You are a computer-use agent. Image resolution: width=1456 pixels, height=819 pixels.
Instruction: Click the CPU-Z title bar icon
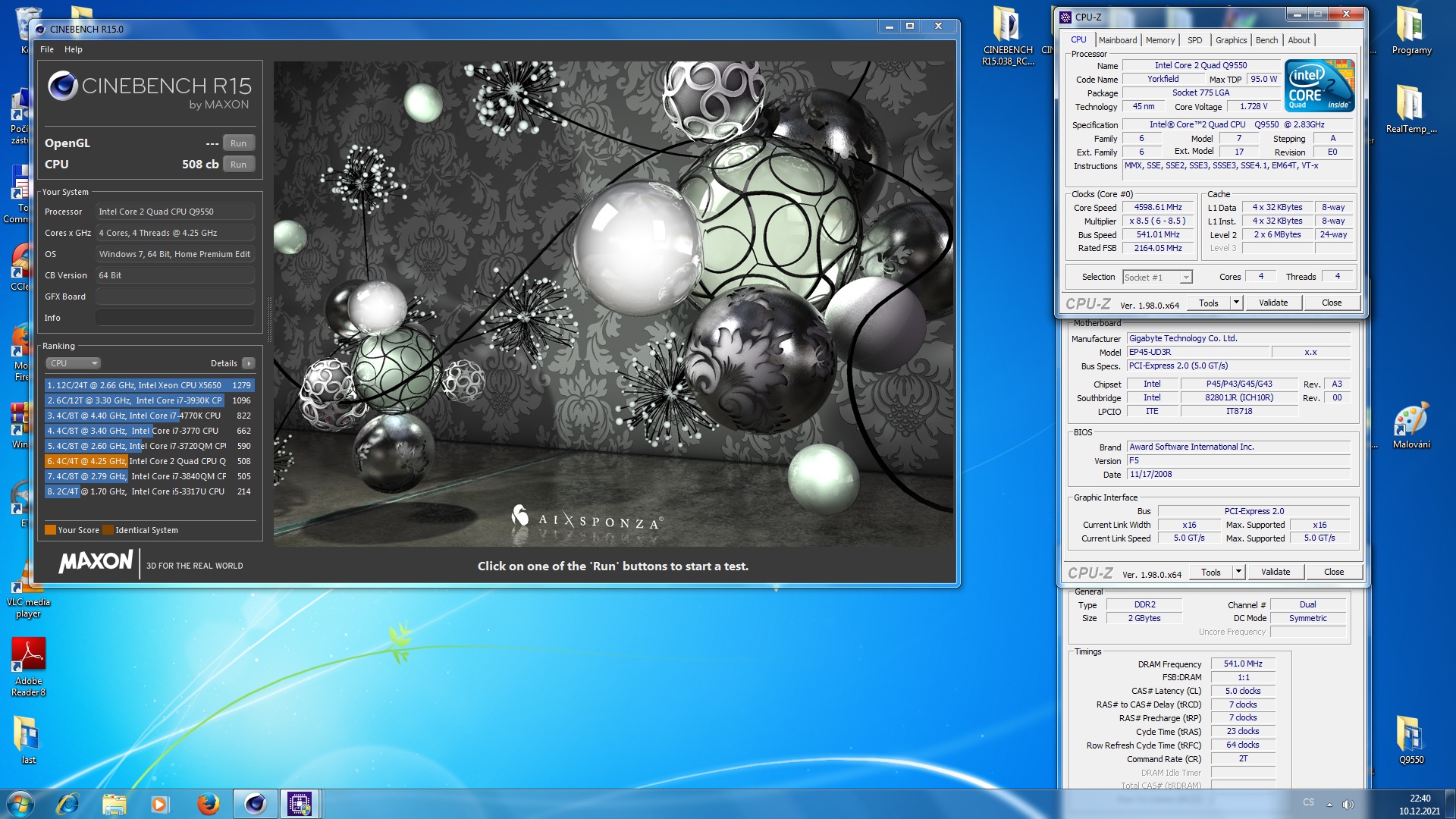pos(1065,17)
